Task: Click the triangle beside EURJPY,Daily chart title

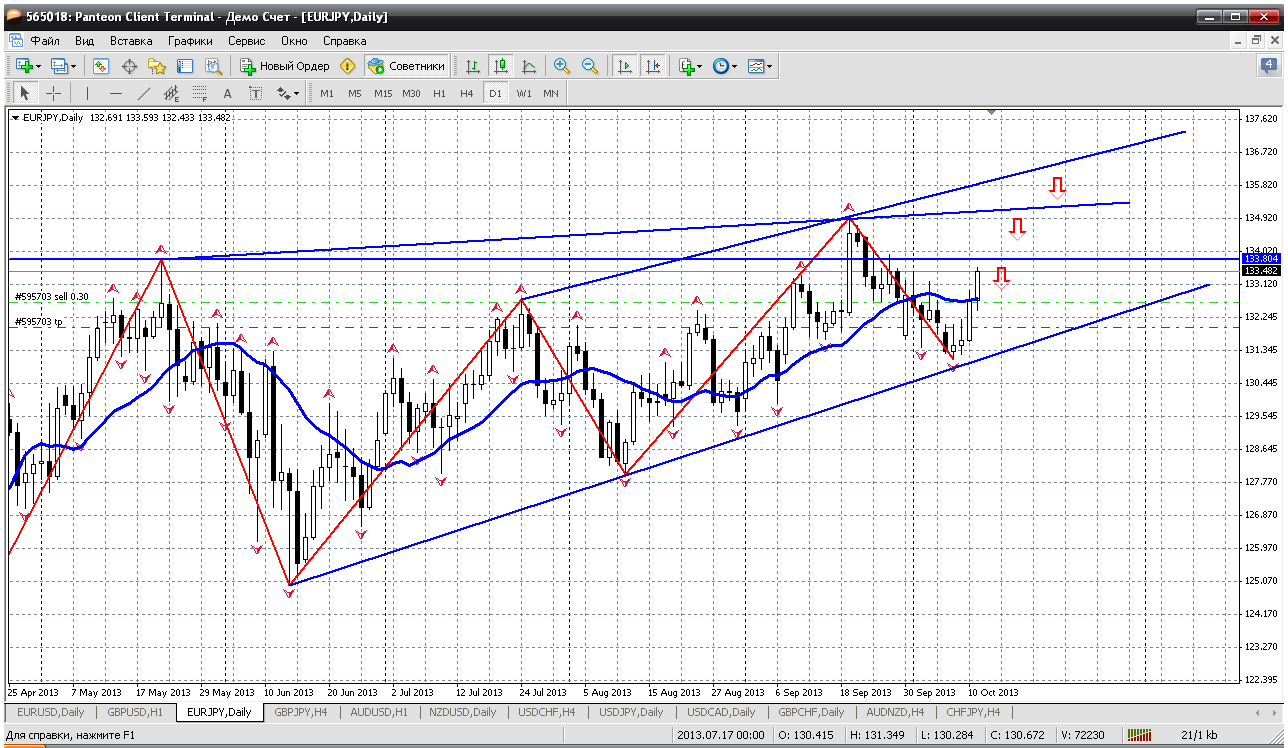Action: 15,118
